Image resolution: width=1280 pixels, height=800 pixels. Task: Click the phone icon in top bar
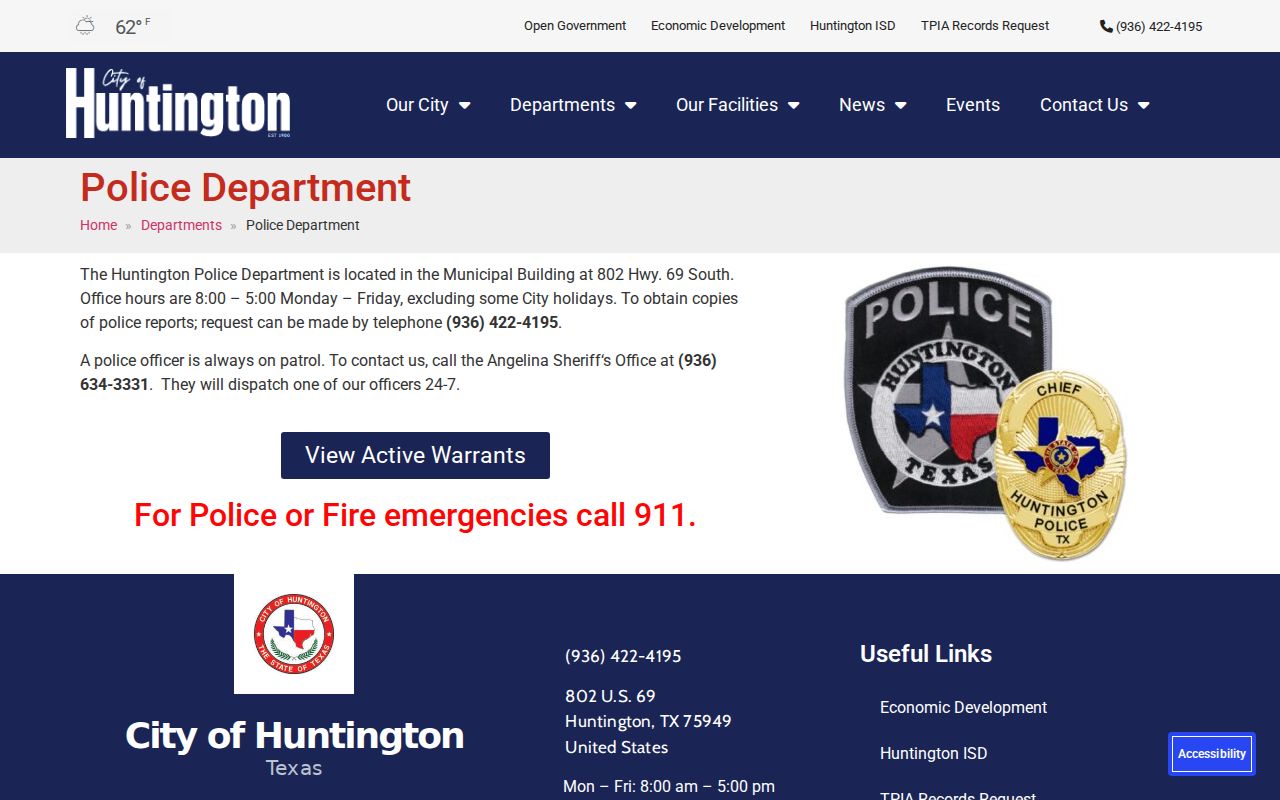pos(1106,26)
